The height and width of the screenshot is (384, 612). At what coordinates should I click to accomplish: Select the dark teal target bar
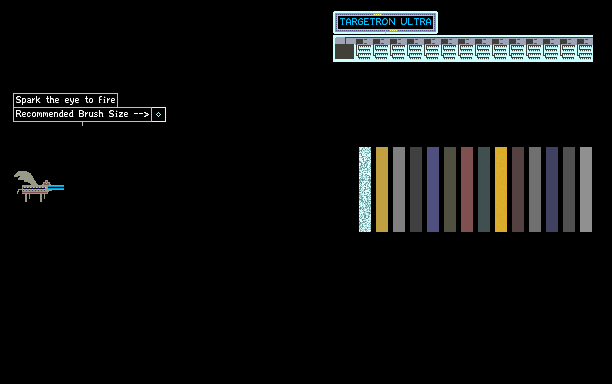[484, 189]
